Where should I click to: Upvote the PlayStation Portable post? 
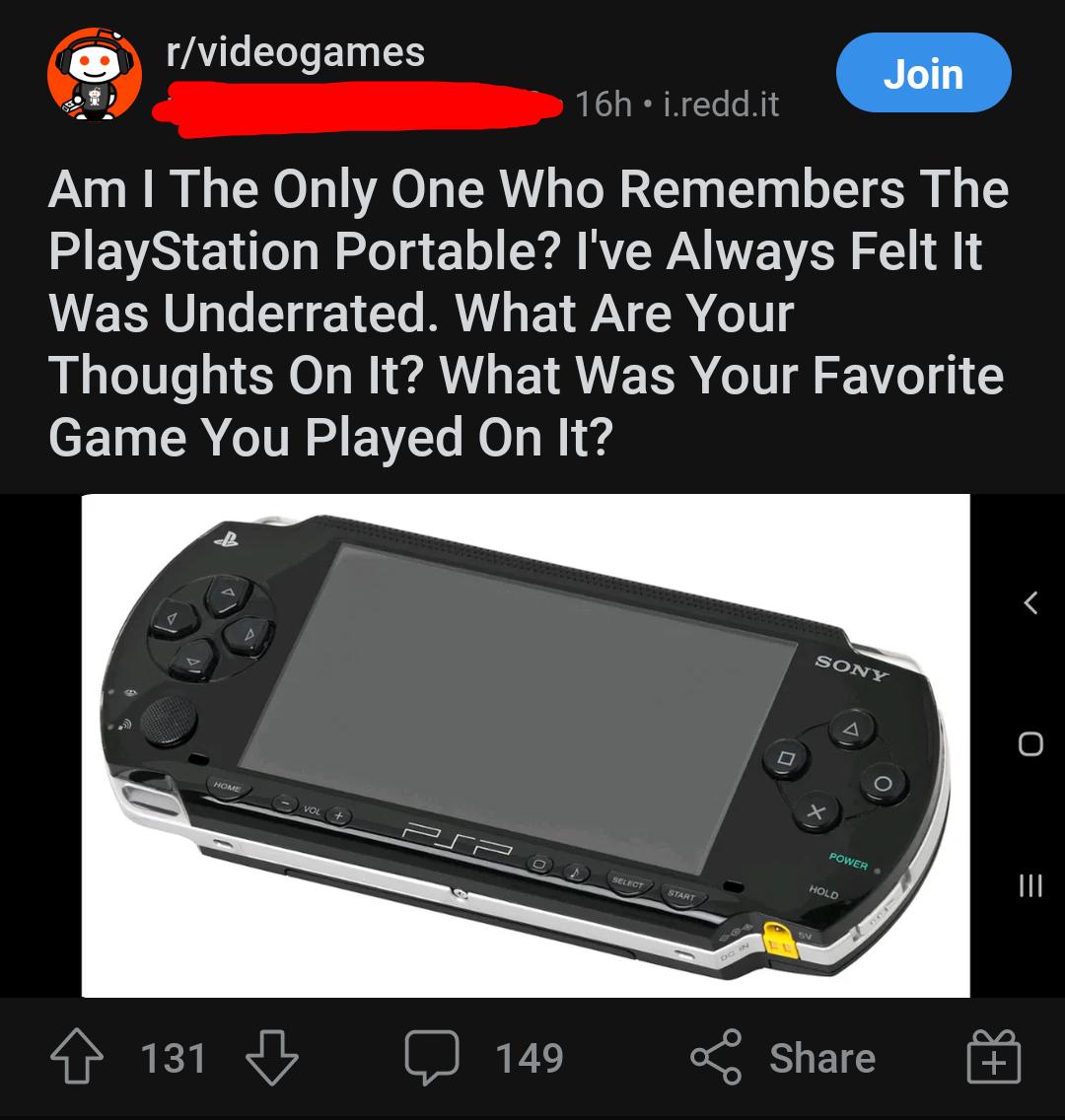coord(77,1057)
